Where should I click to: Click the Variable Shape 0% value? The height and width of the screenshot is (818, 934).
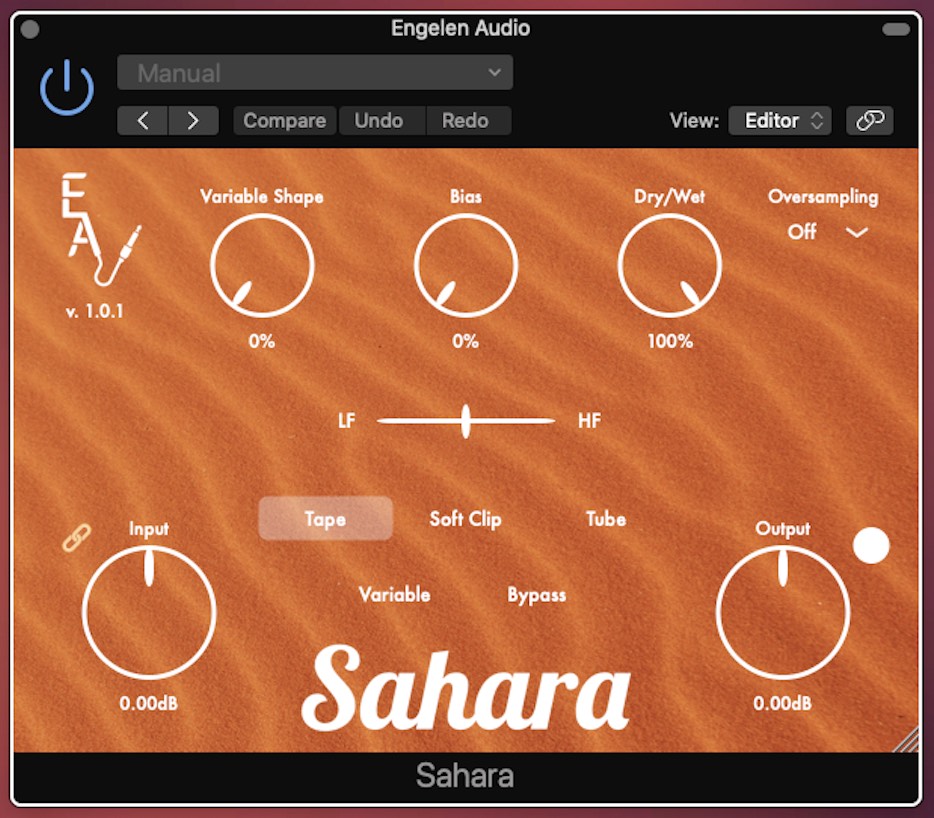261,341
